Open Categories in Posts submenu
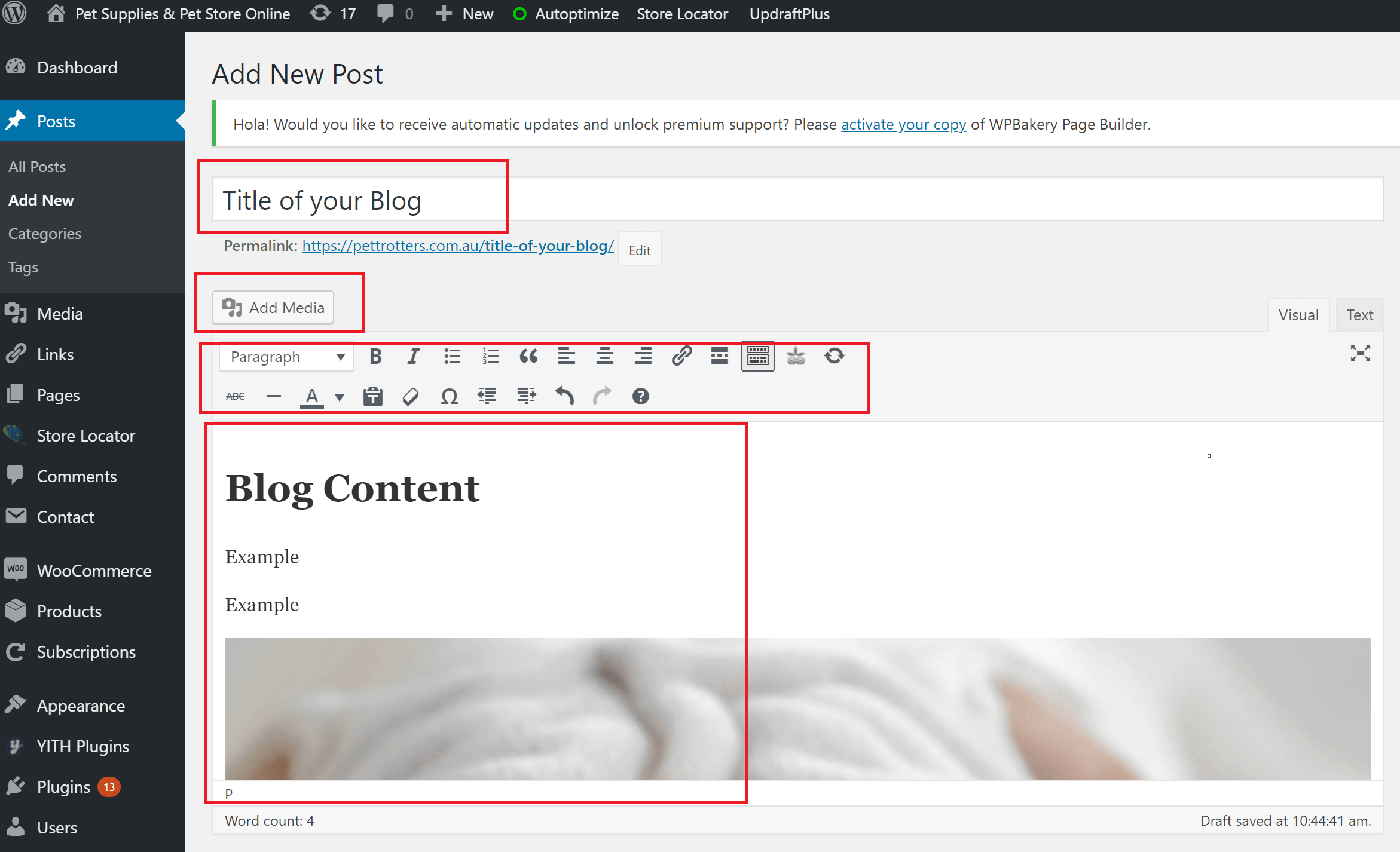 [x=45, y=234]
